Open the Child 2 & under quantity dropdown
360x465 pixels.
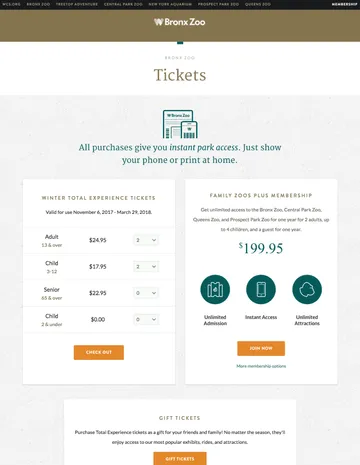click(146, 319)
